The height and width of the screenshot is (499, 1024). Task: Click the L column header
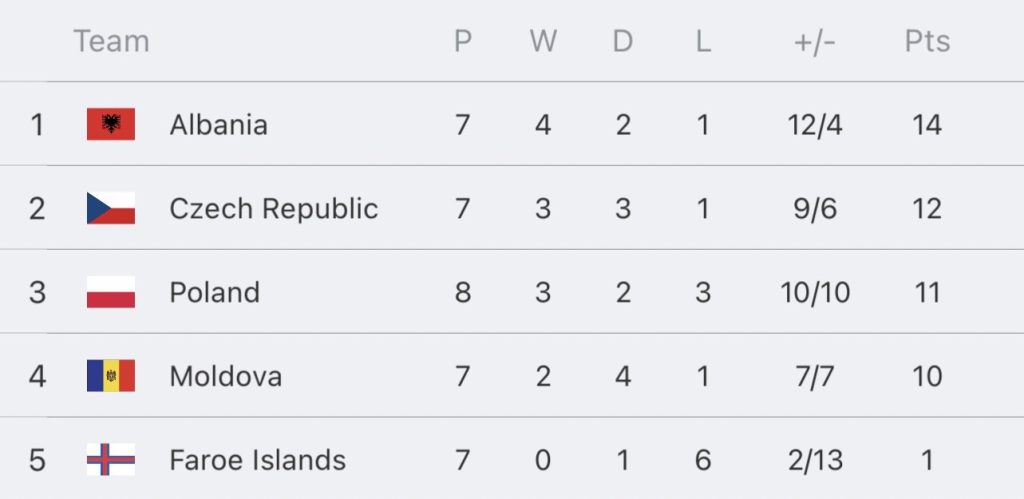pyautogui.click(x=703, y=42)
